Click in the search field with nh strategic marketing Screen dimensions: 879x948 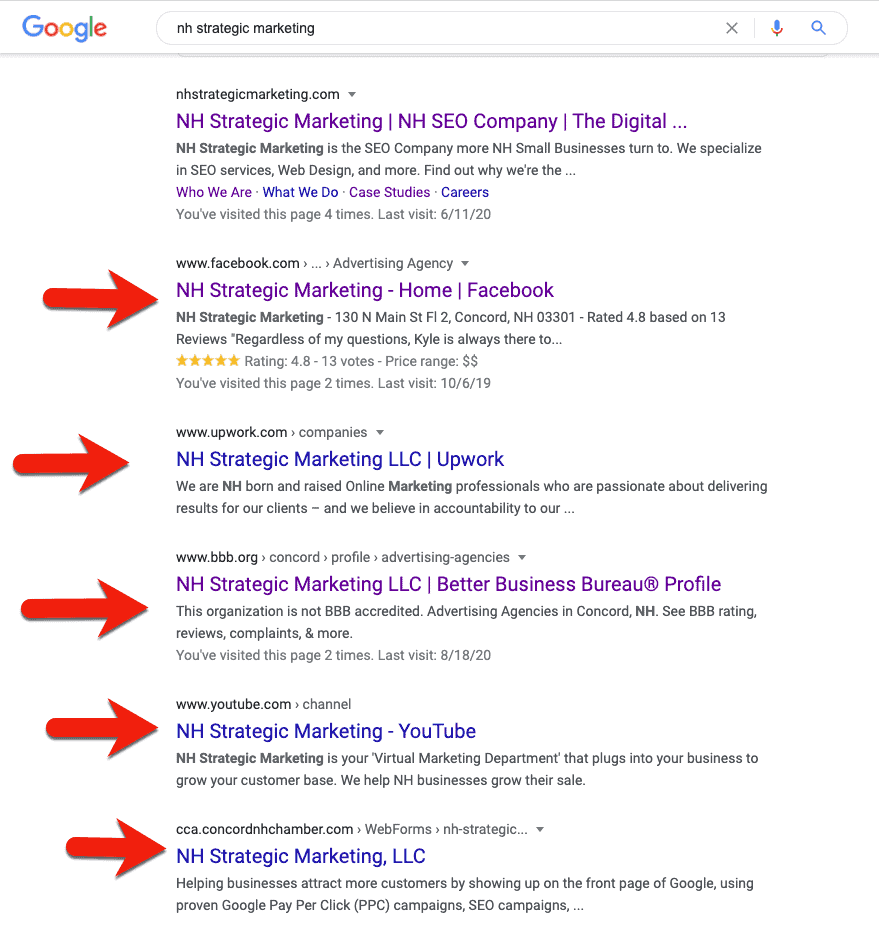[441, 28]
